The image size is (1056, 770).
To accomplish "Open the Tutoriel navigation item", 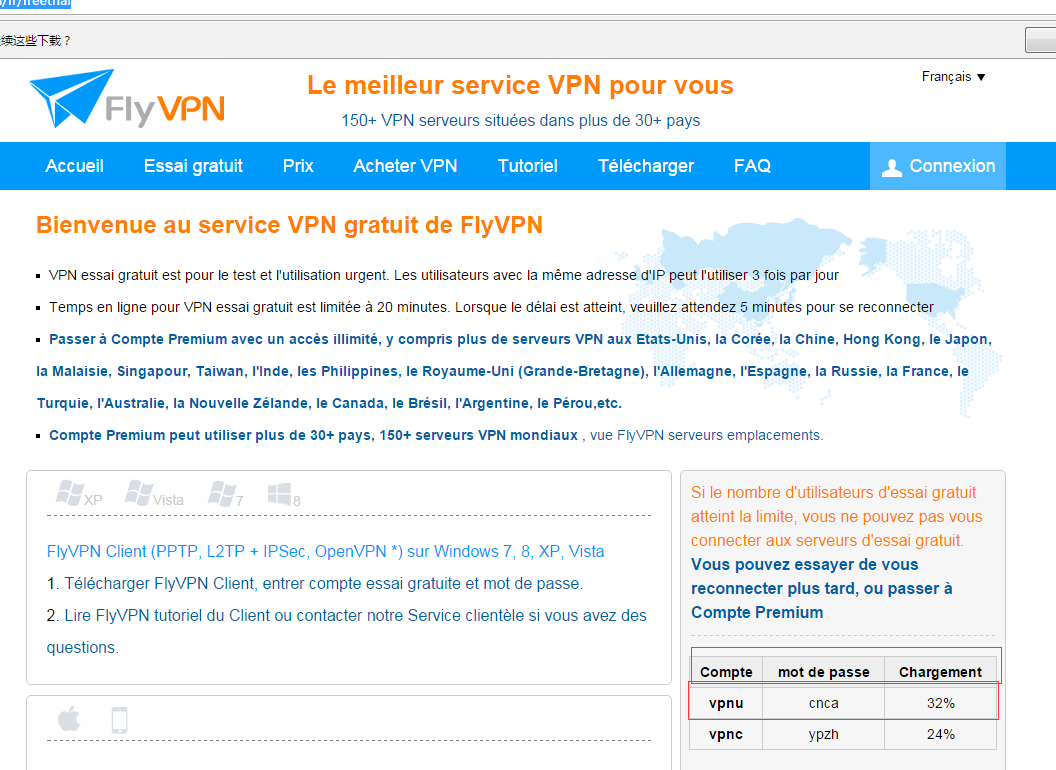I will coord(527,166).
